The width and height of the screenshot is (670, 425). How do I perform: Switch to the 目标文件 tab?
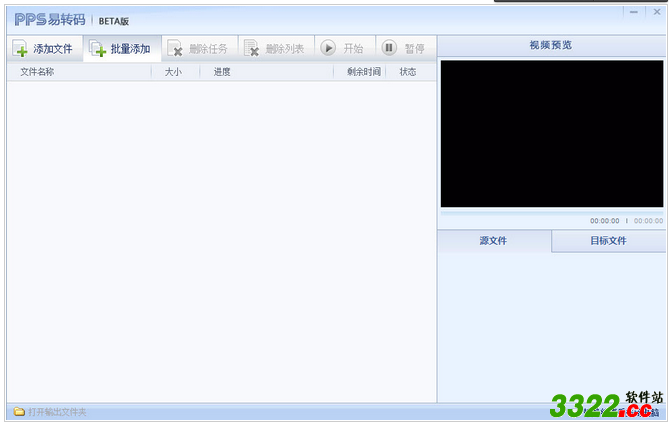(608, 241)
